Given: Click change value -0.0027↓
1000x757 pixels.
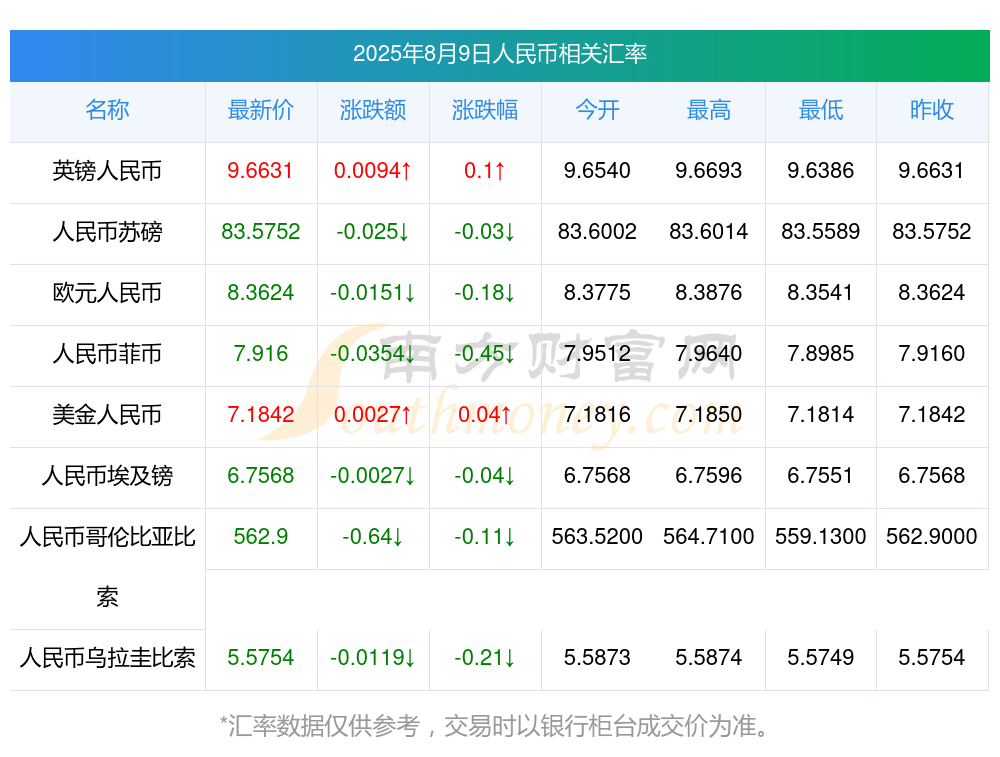Looking at the screenshot, I should coord(373,476).
